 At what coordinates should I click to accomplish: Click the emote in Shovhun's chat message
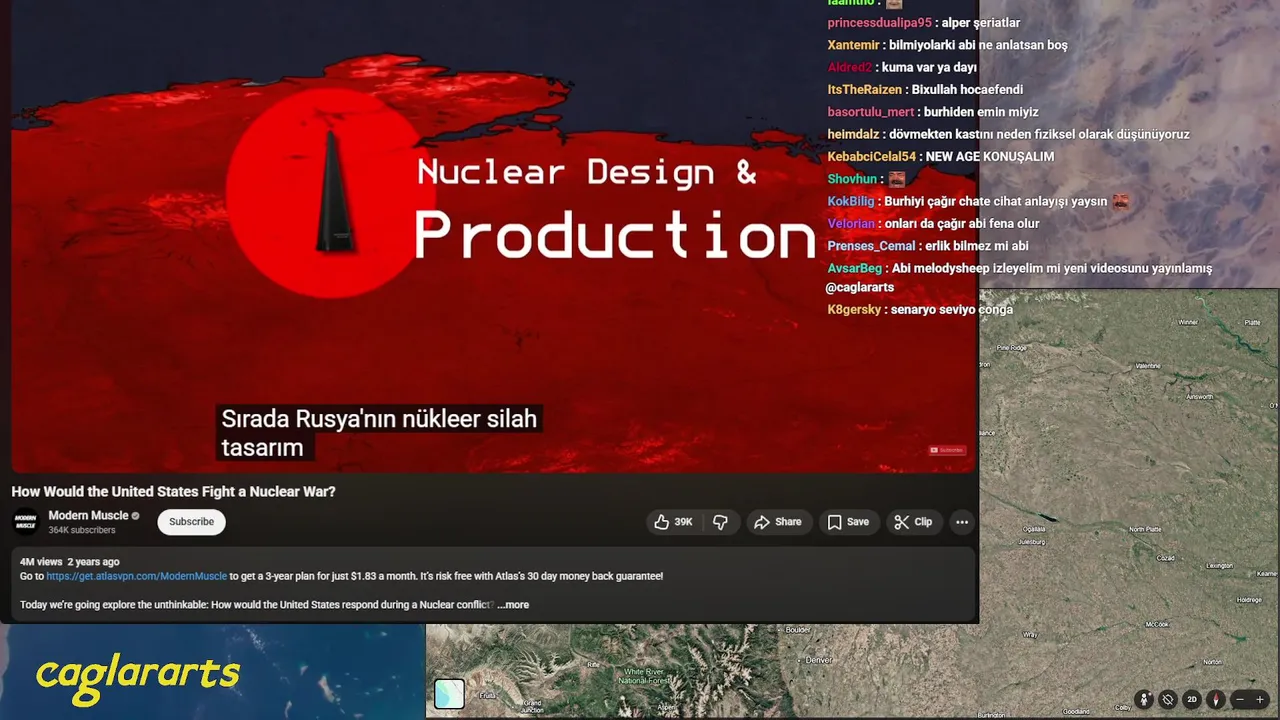[x=896, y=179]
